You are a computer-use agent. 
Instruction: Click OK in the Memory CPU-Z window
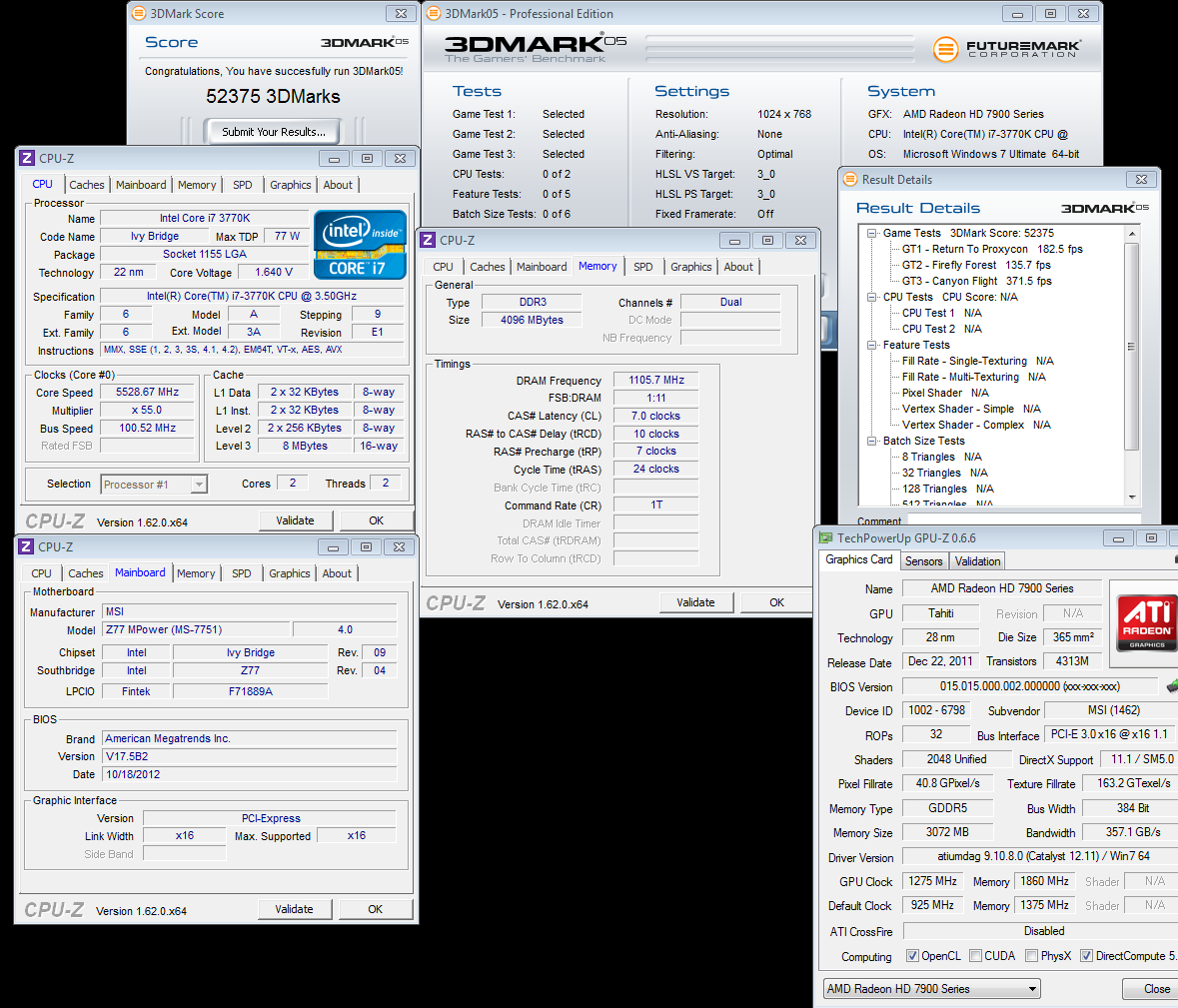tap(776, 602)
